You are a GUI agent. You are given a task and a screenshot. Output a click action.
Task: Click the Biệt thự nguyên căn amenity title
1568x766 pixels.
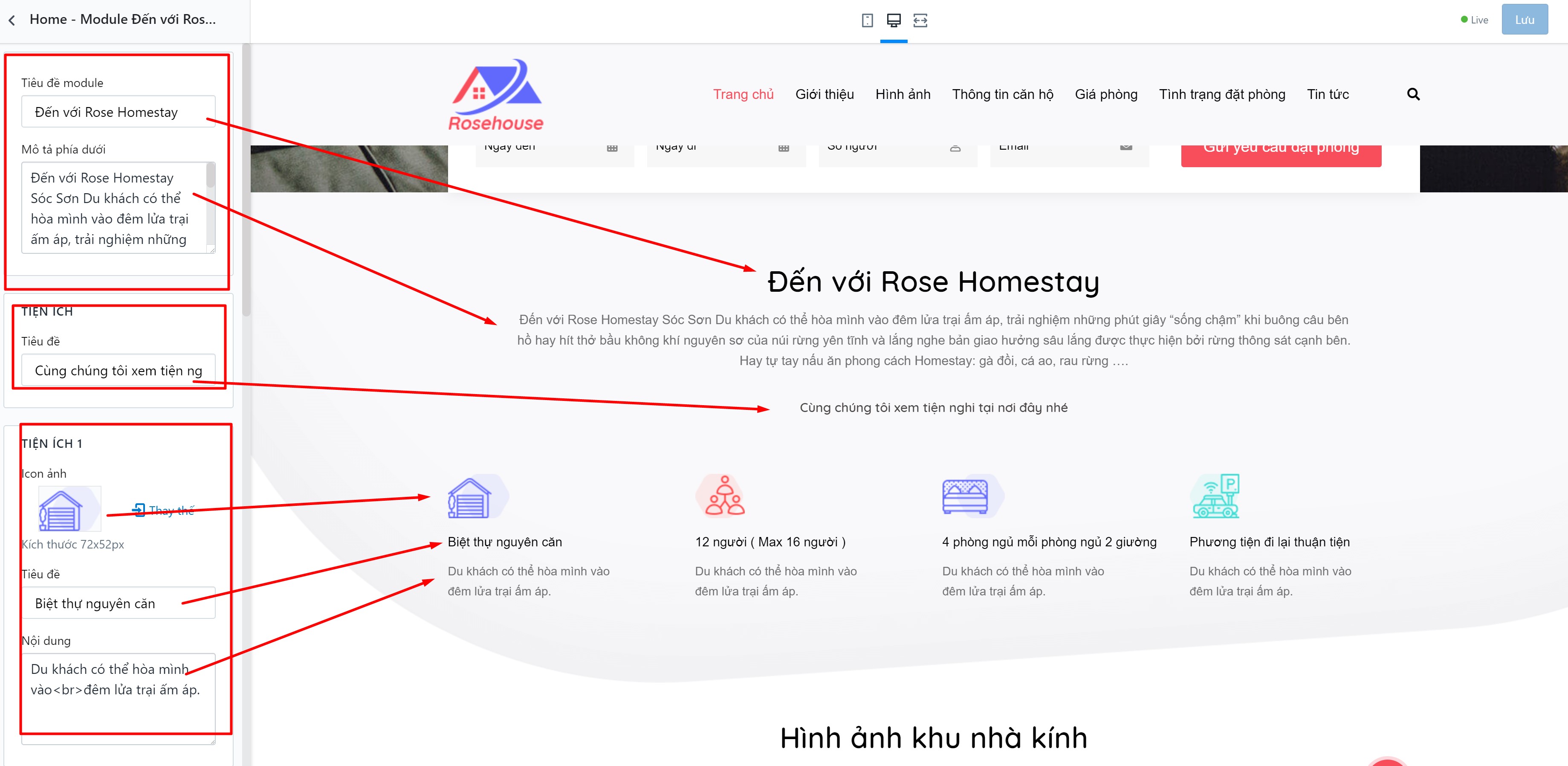pyautogui.click(x=505, y=542)
